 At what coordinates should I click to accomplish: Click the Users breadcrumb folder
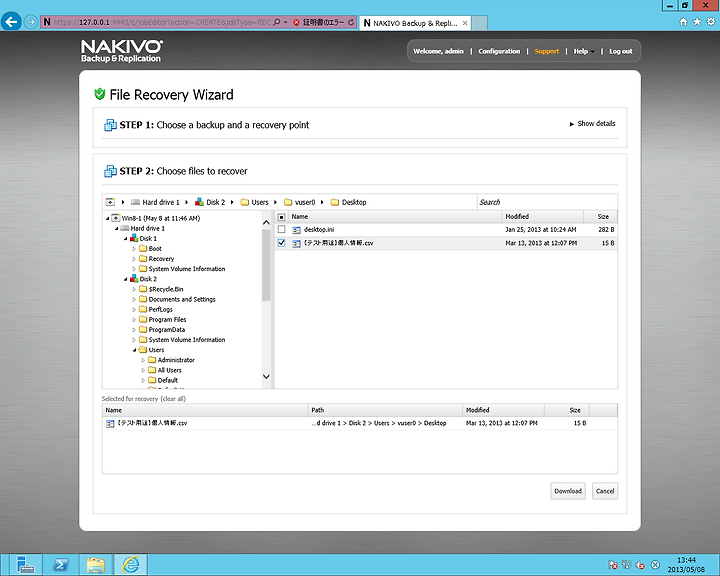pyautogui.click(x=255, y=202)
